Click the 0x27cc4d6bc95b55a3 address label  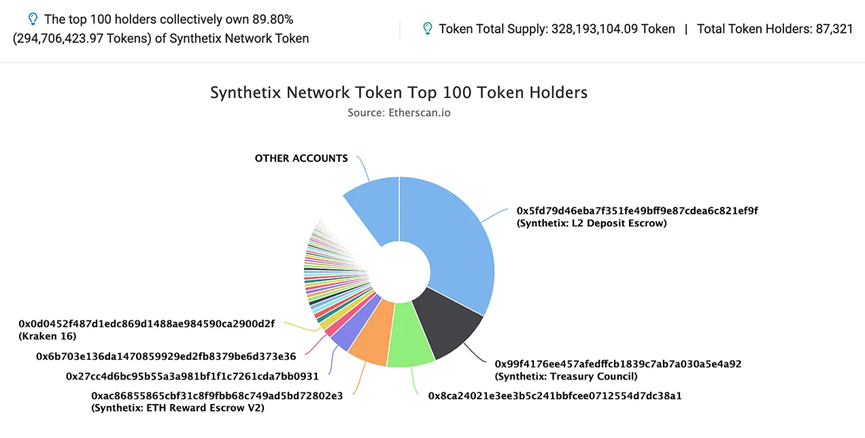(192, 376)
